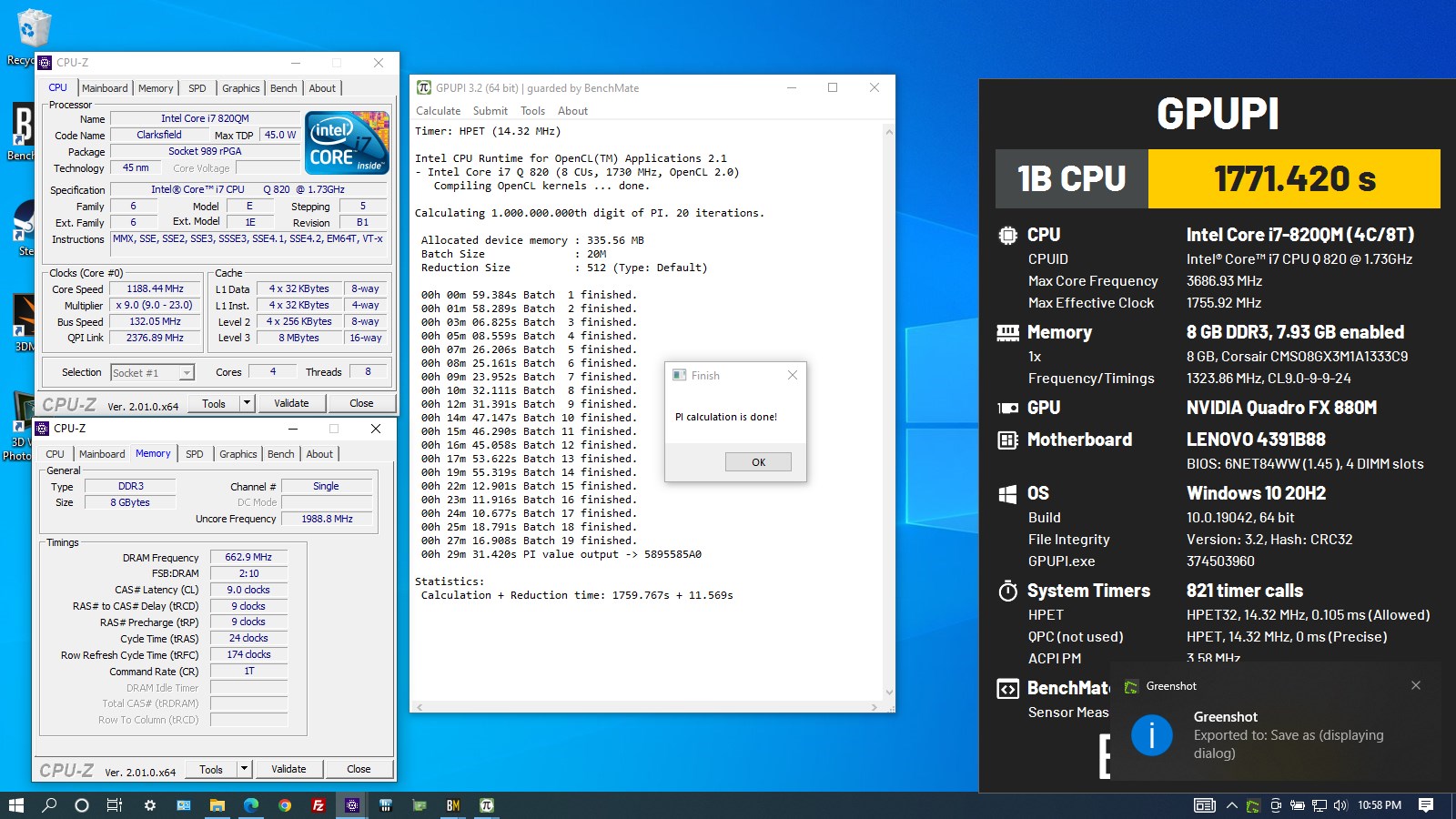1456x819 pixels.
Task: Open GPUPI Tools menu
Action: (532, 111)
